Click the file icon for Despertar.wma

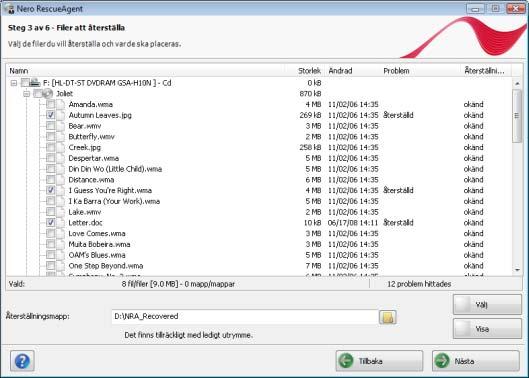60,158
